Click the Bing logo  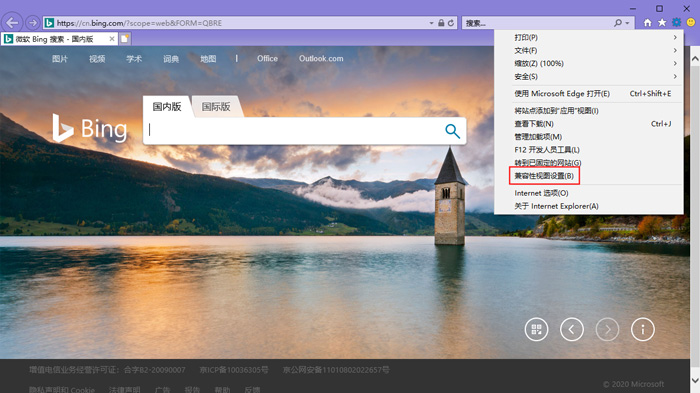(90, 129)
